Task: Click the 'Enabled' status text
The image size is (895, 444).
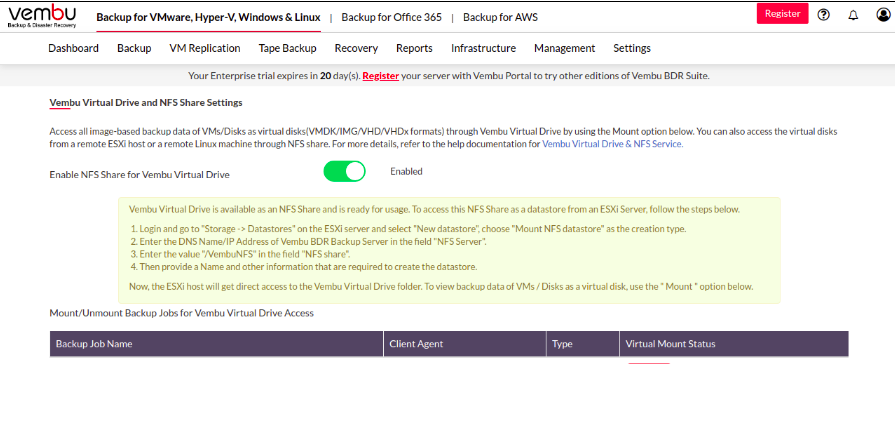Action: click(x=406, y=171)
